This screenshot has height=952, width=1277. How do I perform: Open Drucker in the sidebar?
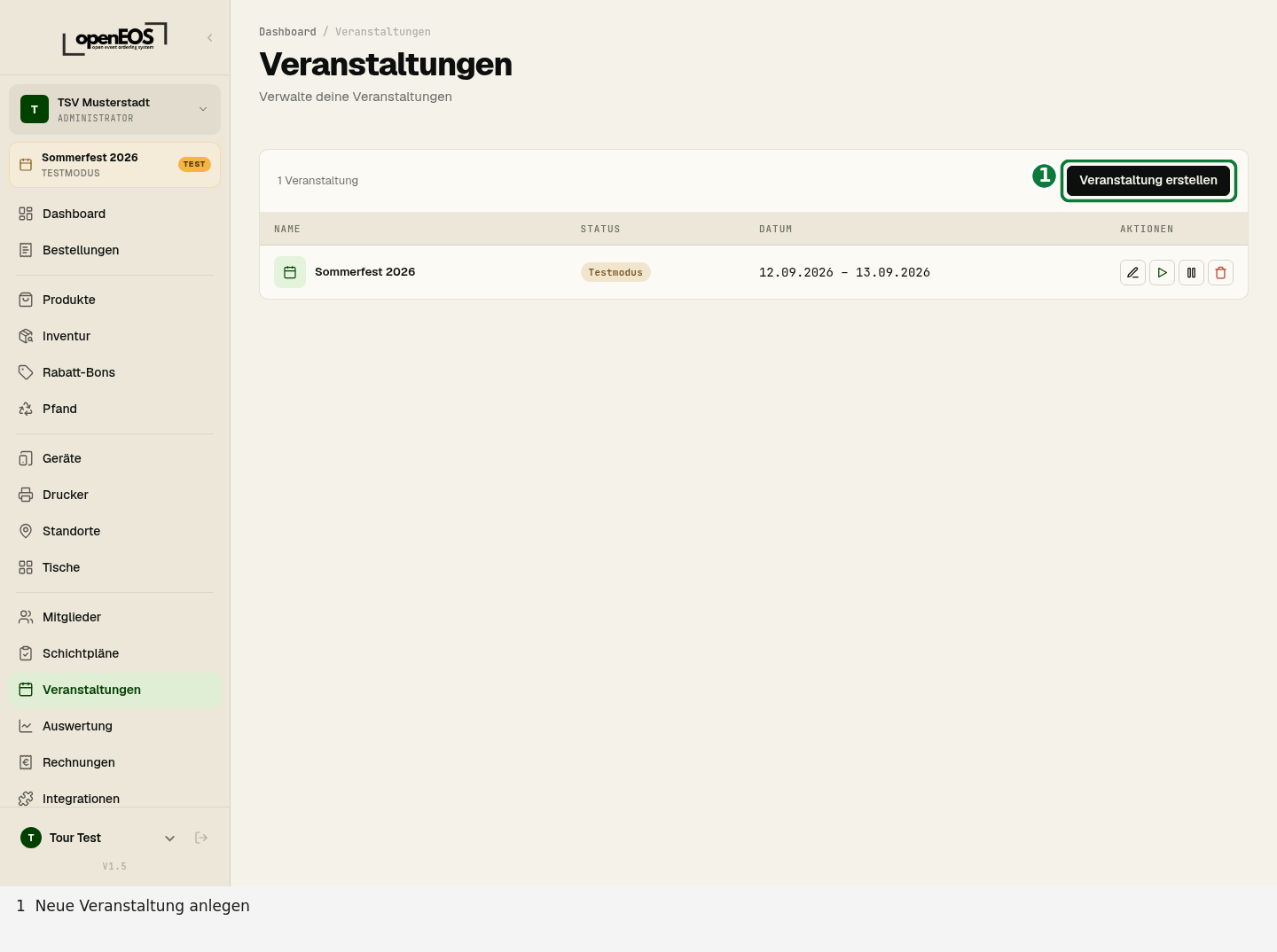tap(114, 495)
